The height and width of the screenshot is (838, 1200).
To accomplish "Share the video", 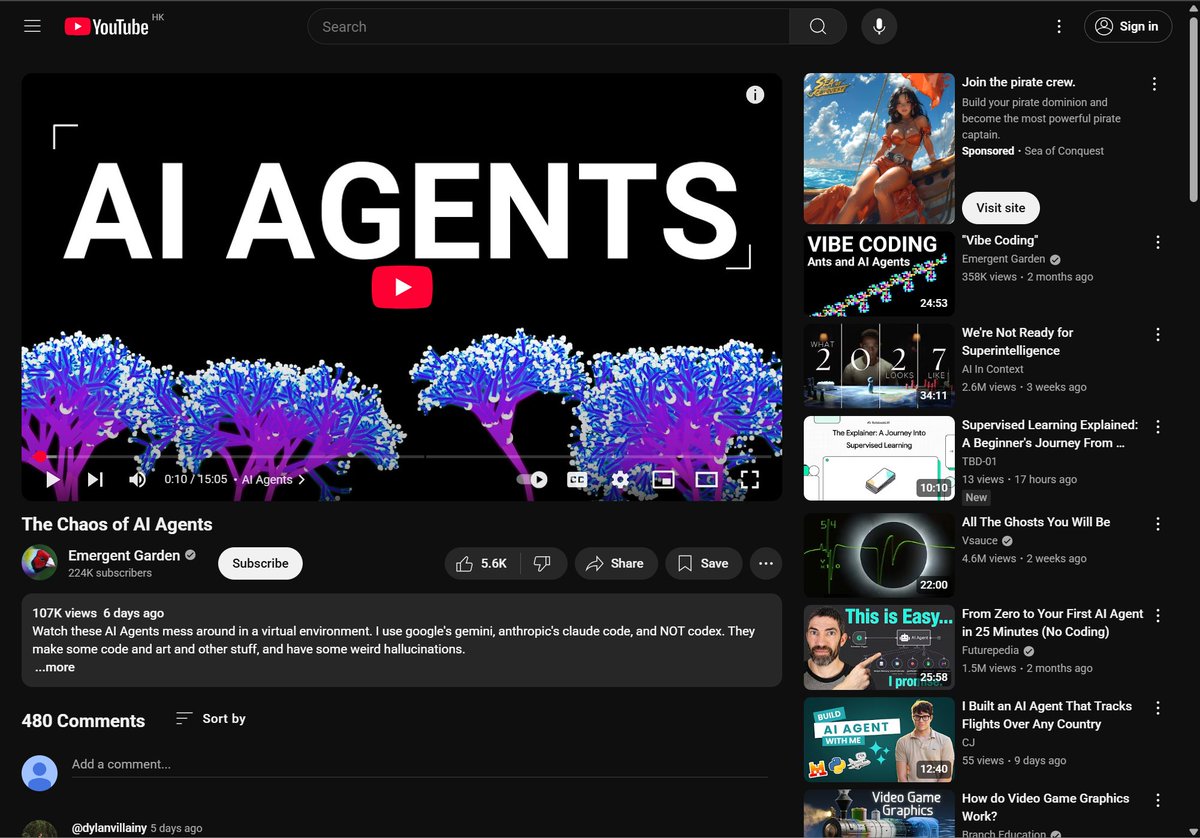I will (x=615, y=564).
